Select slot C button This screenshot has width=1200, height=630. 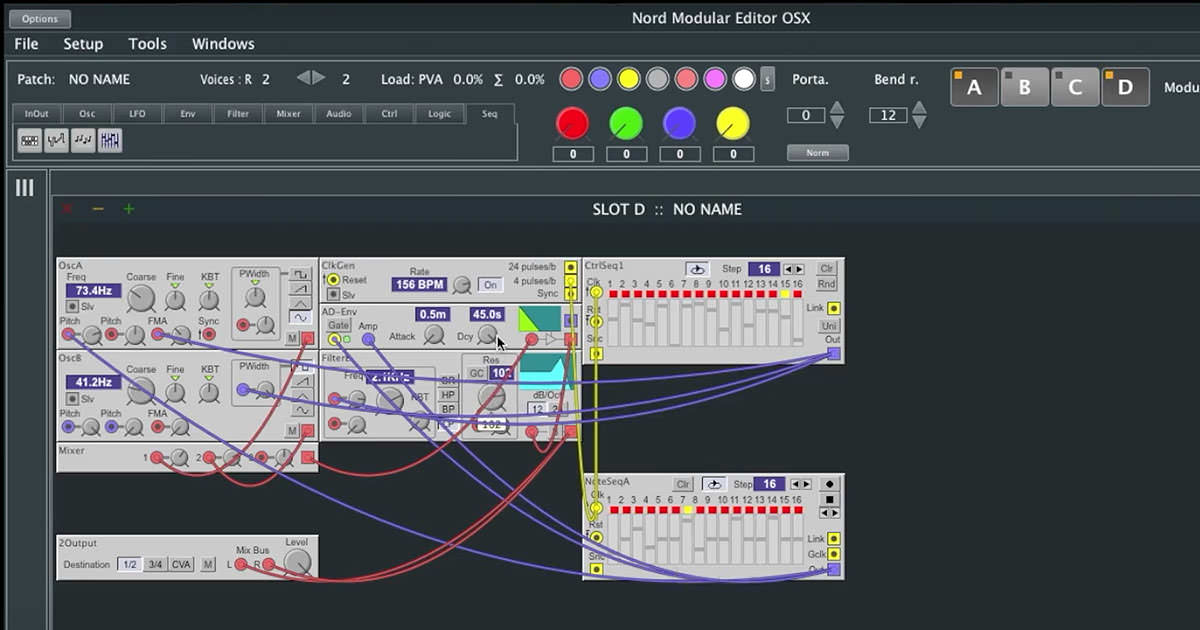[x=1075, y=88]
